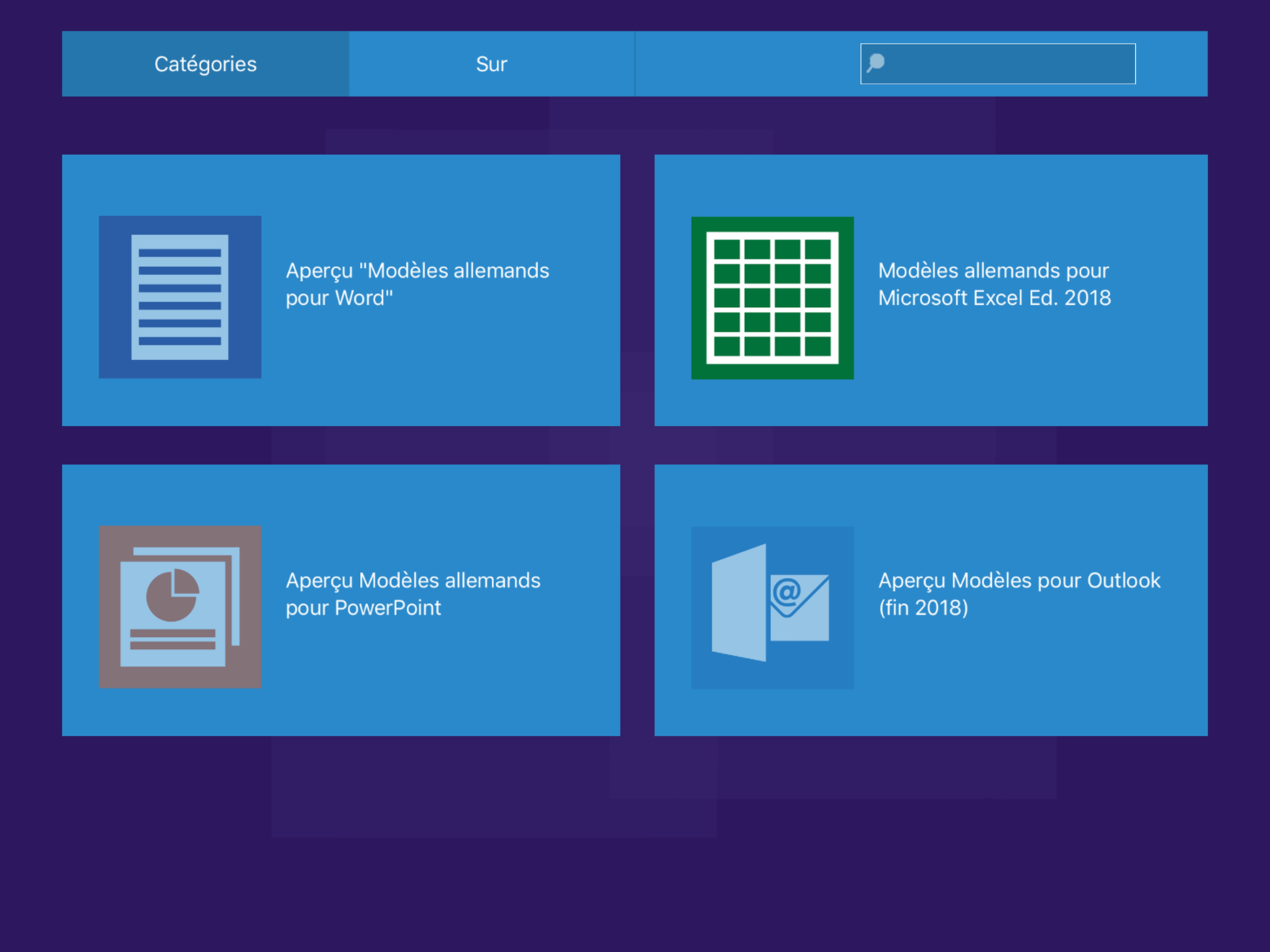Open the Word document lines icon
Screen dimensions: 1270x952
point(180,297)
